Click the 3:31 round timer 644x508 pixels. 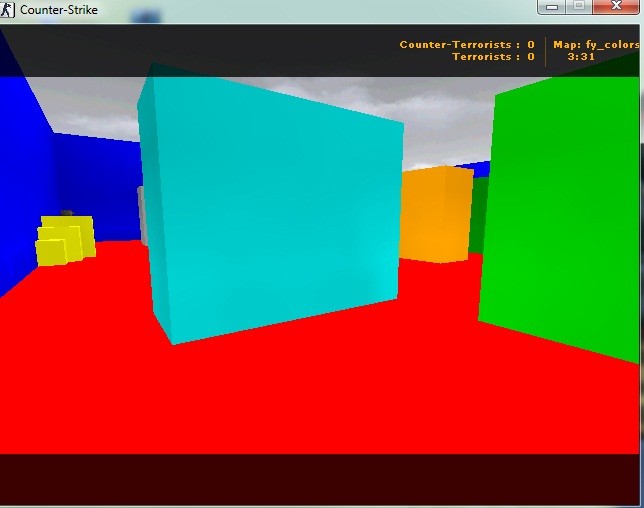(581, 57)
